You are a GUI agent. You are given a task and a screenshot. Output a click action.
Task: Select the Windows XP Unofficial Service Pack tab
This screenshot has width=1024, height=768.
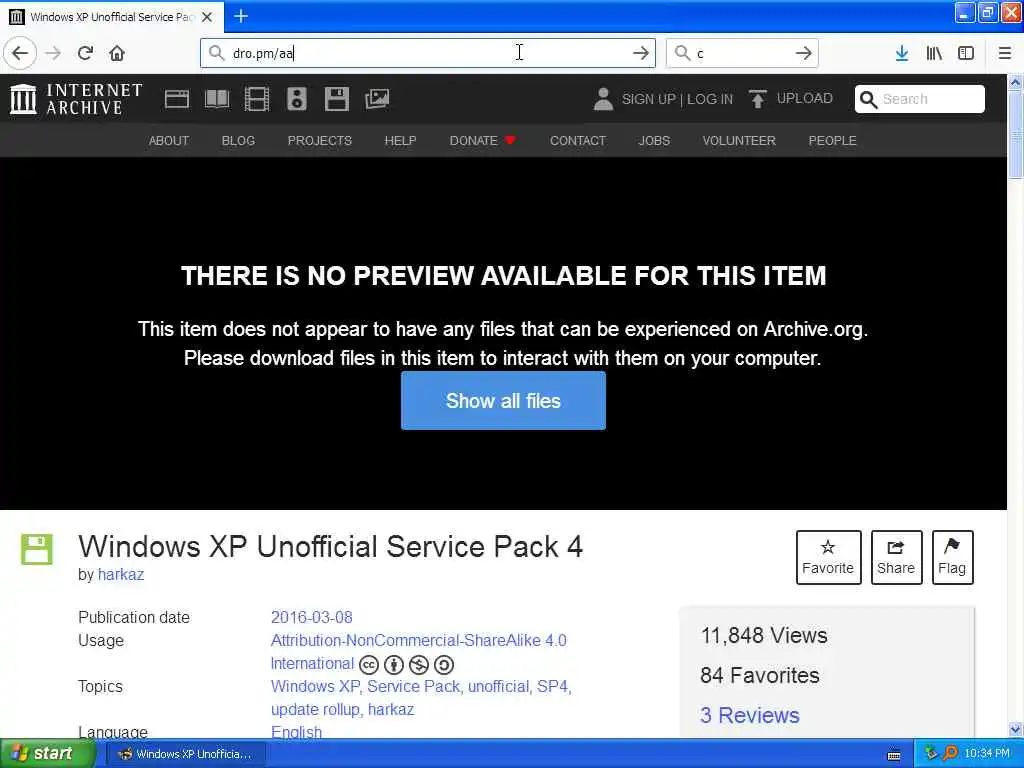click(x=112, y=17)
